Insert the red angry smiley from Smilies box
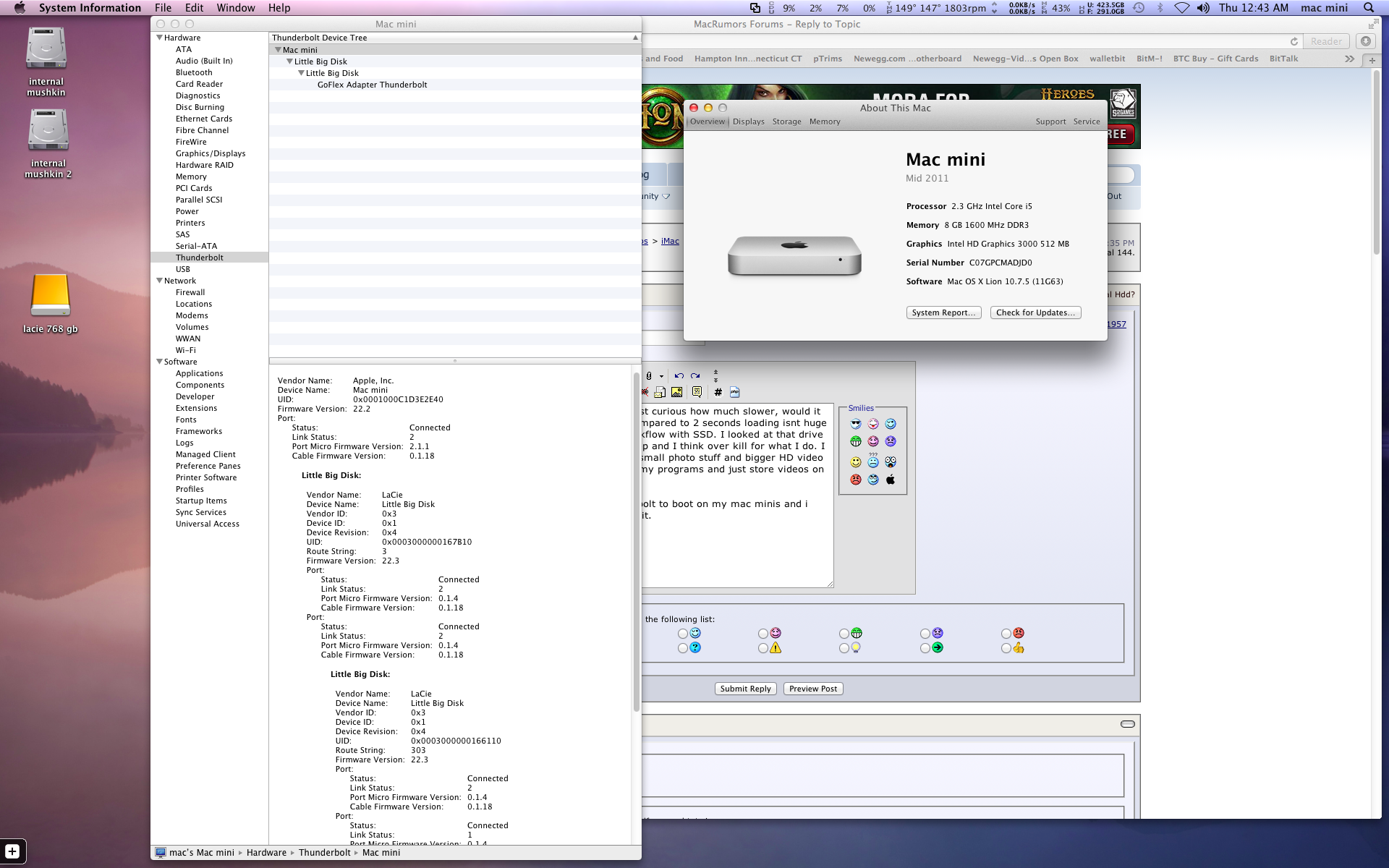Viewport: 1389px width, 868px height. [856, 480]
